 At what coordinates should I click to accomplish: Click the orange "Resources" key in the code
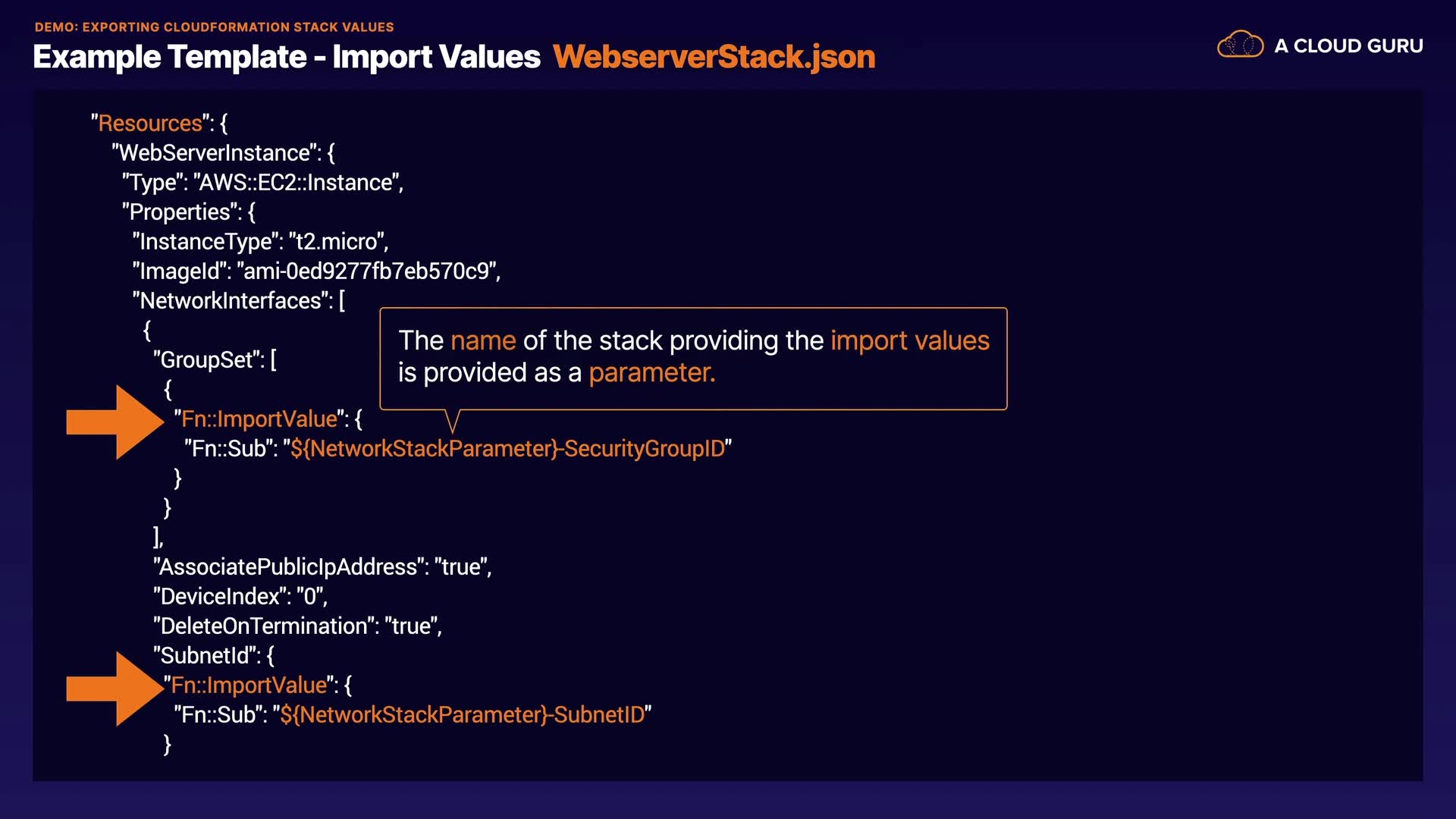tap(150, 124)
